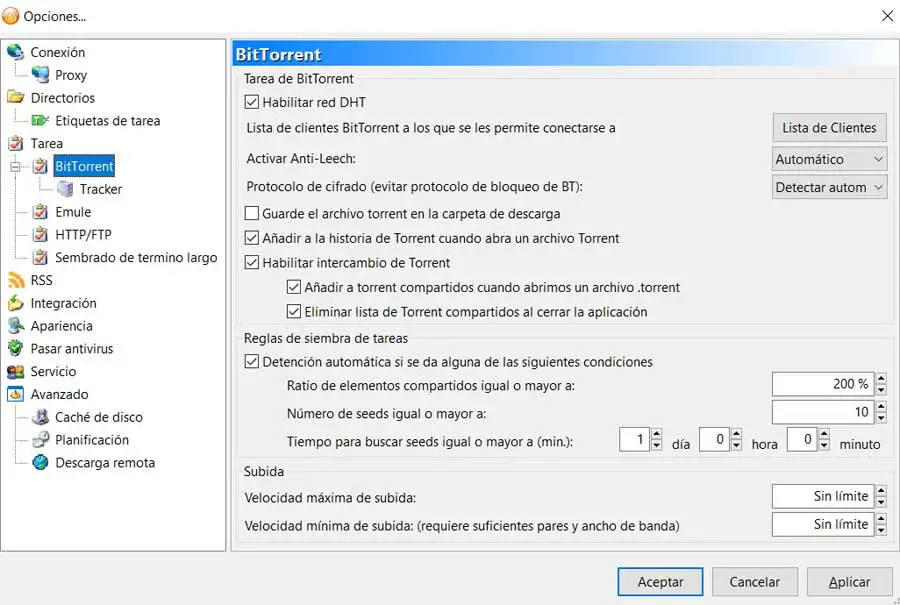Select Proxy tree item

tap(71, 75)
